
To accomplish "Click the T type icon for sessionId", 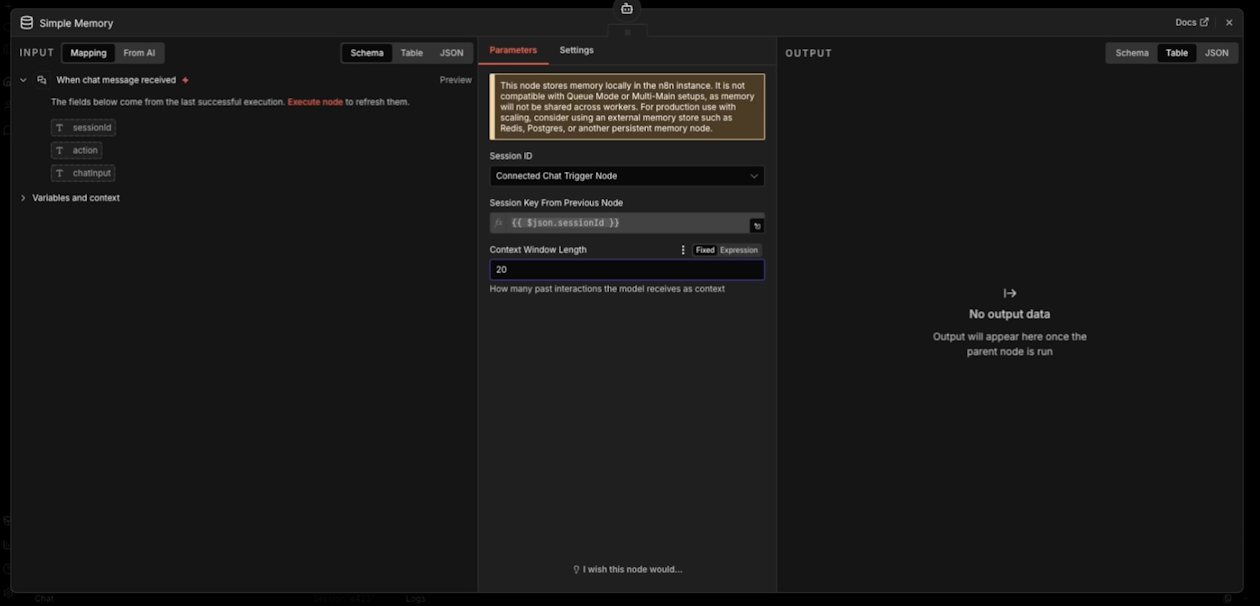I will [60, 128].
